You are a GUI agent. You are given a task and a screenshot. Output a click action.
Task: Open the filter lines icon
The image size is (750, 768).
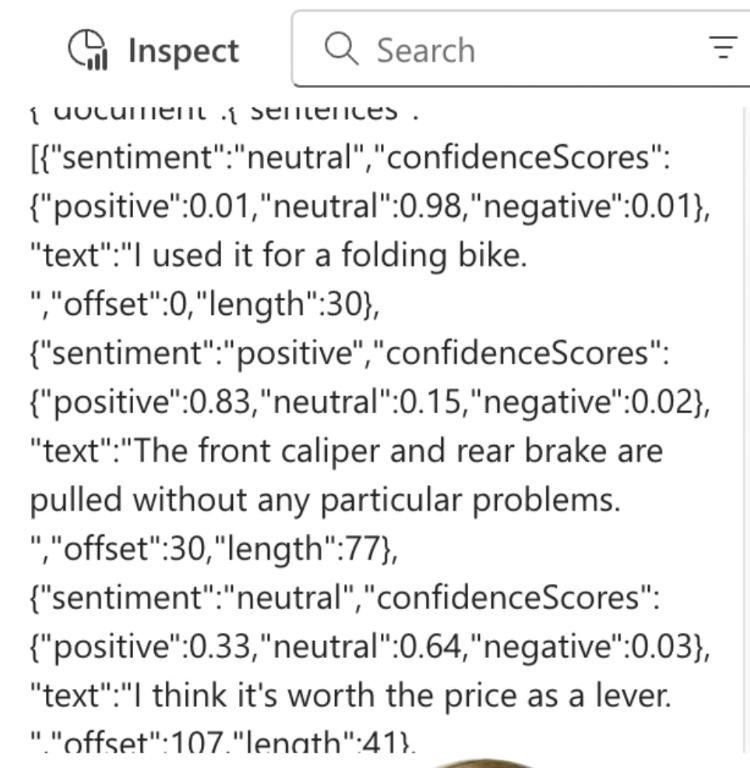click(x=722, y=49)
